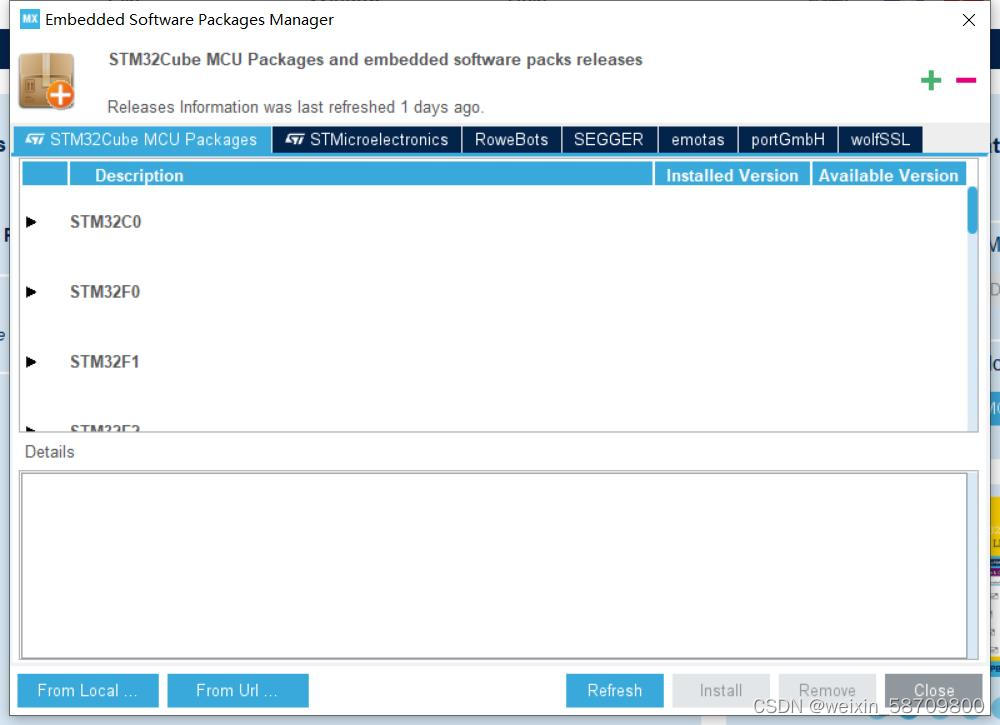The width and height of the screenshot is (1000, 725).
Task: Expand the STM32C0 package row
Action: pos(31,222)
